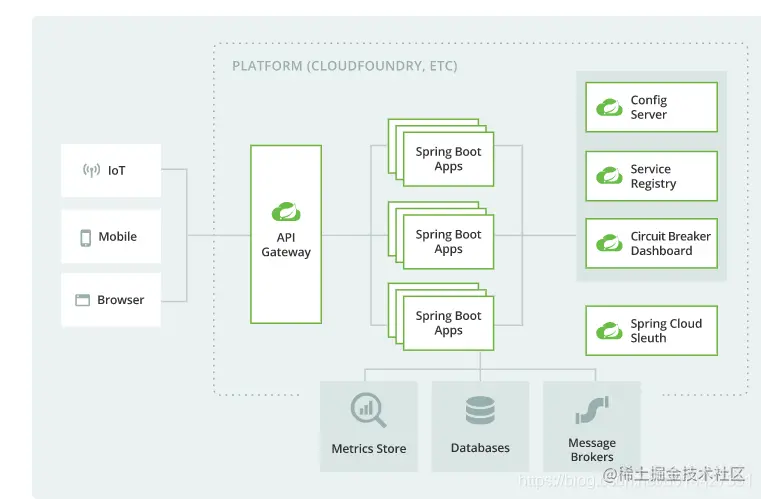Click the PLATFORM (CLOUDFOUNDRY, ETC) heading
The width and height of the screenshot is (761, 499).
345,66
